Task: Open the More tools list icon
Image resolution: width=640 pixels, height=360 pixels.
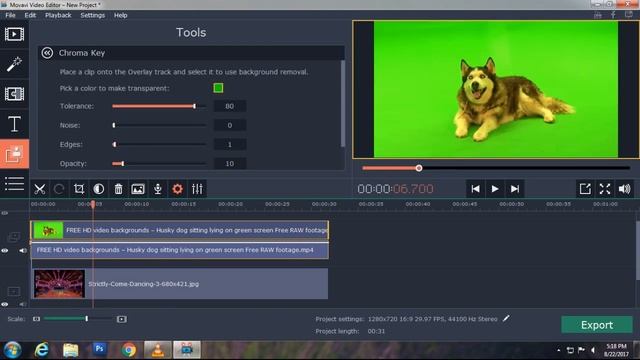Action: pyautogui.click(x=14, y=184)
